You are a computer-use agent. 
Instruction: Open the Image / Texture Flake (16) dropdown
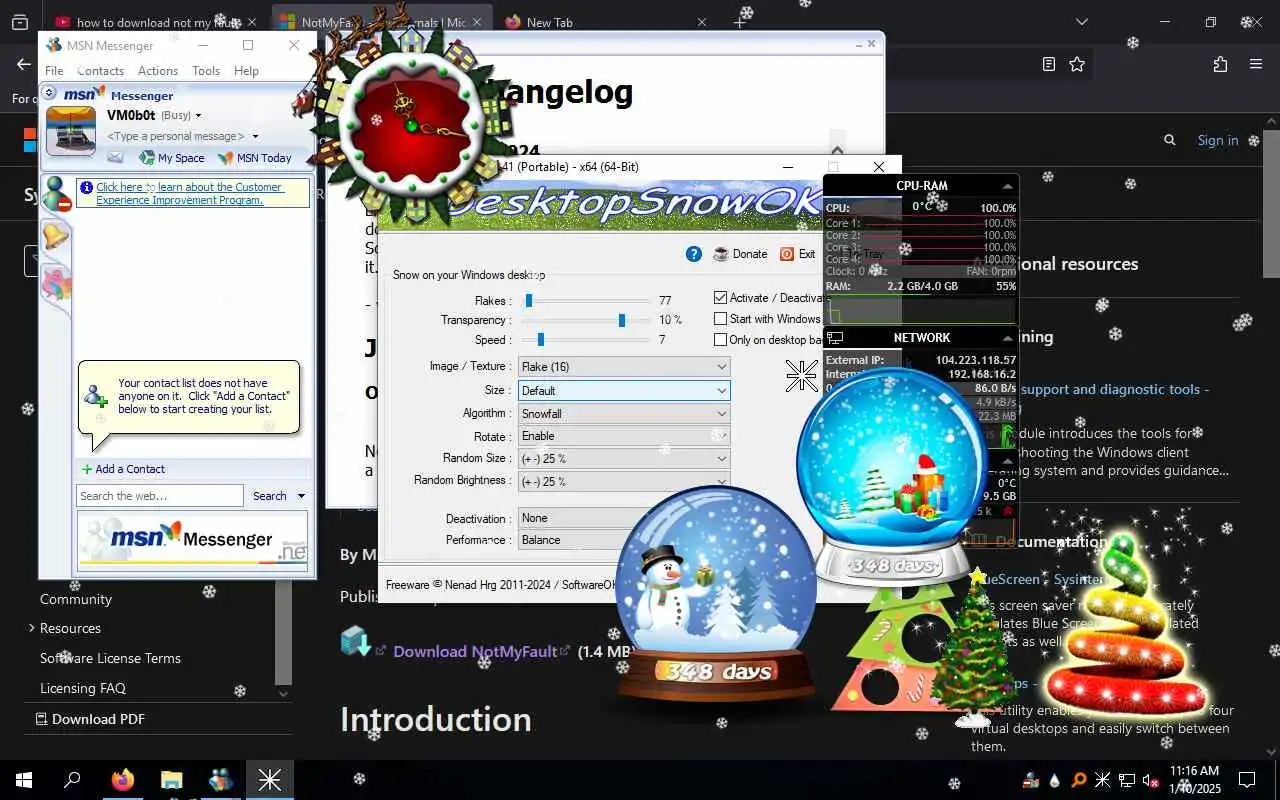coord(624,367)
